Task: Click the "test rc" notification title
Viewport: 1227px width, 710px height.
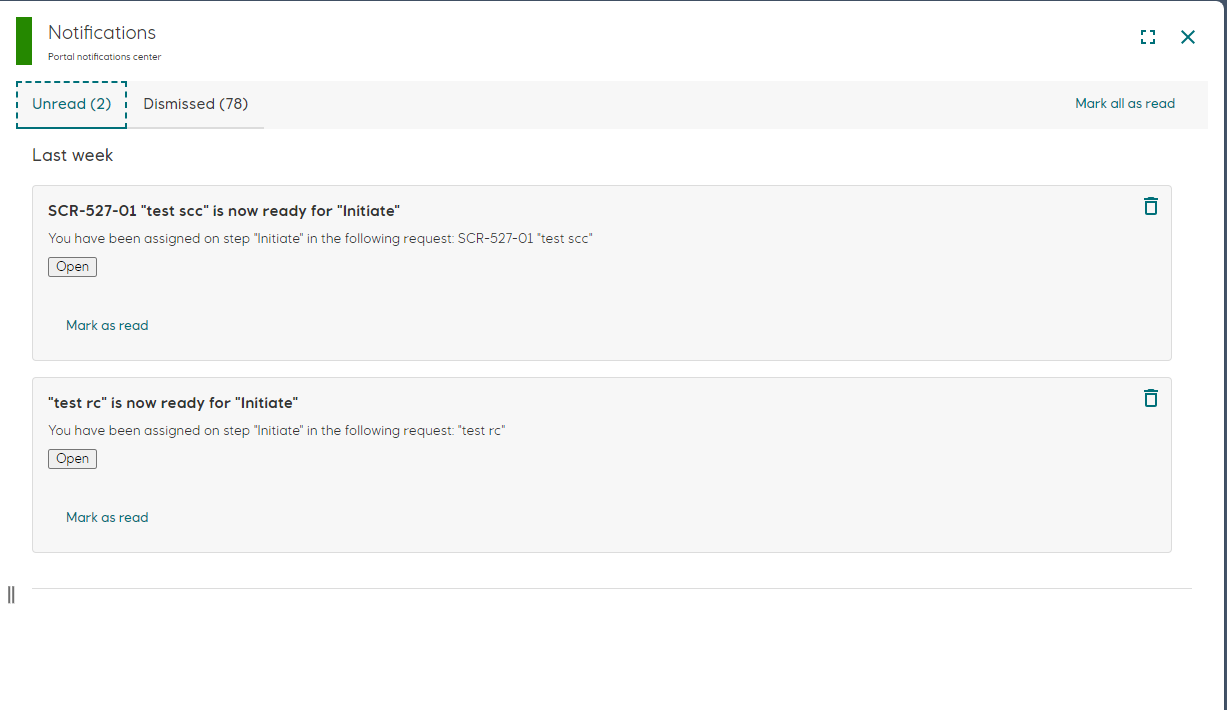Action: pyautogui.click(x=172, y=402)
